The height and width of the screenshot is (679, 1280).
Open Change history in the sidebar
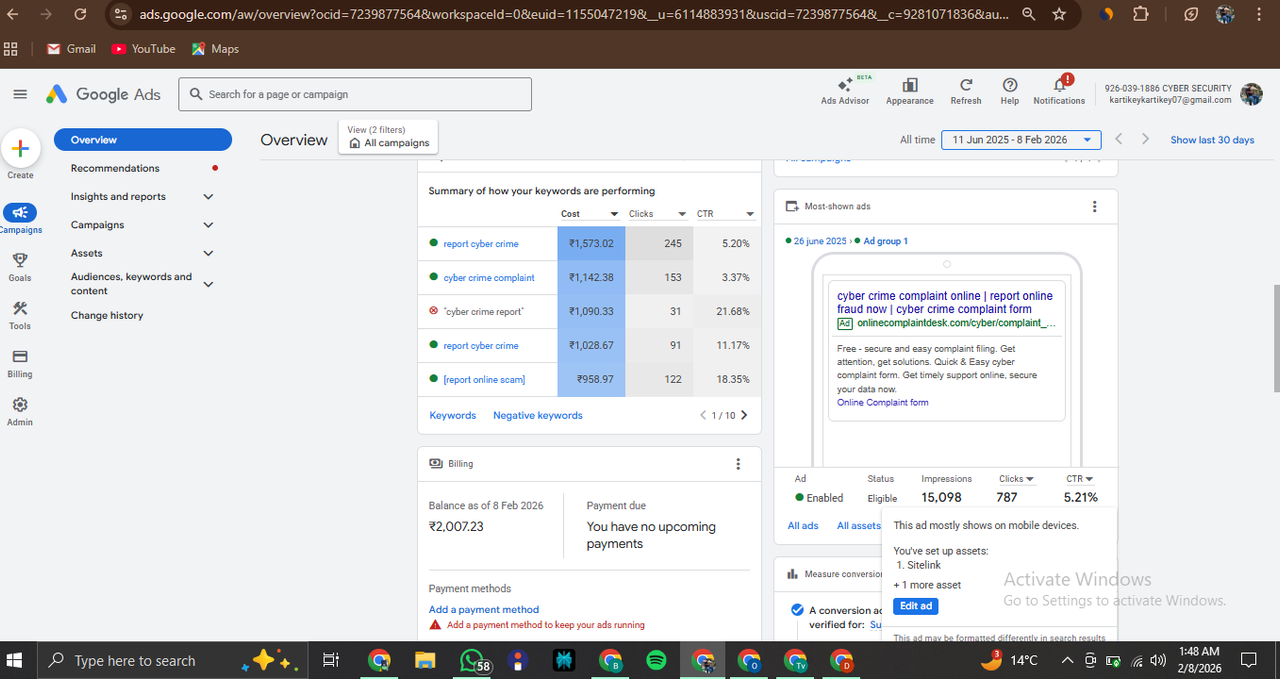tap(107, 315)
